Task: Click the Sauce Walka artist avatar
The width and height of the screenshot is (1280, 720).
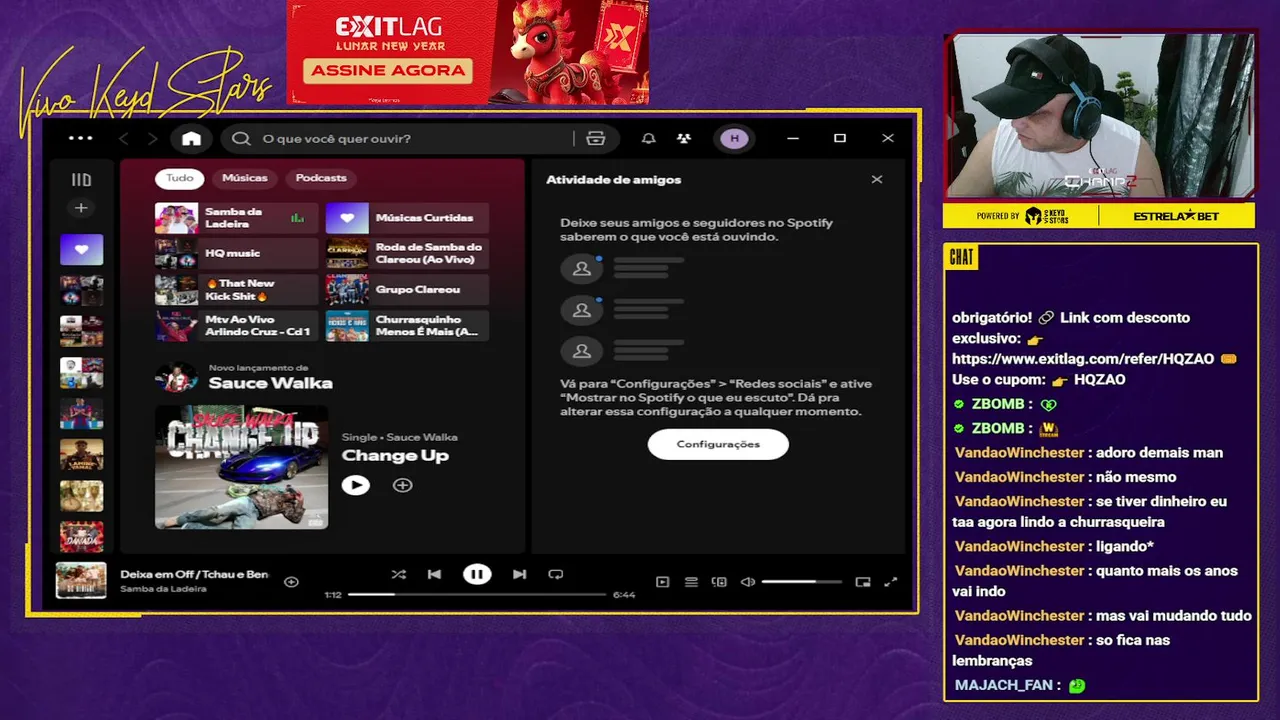Action: pos(176,377)
